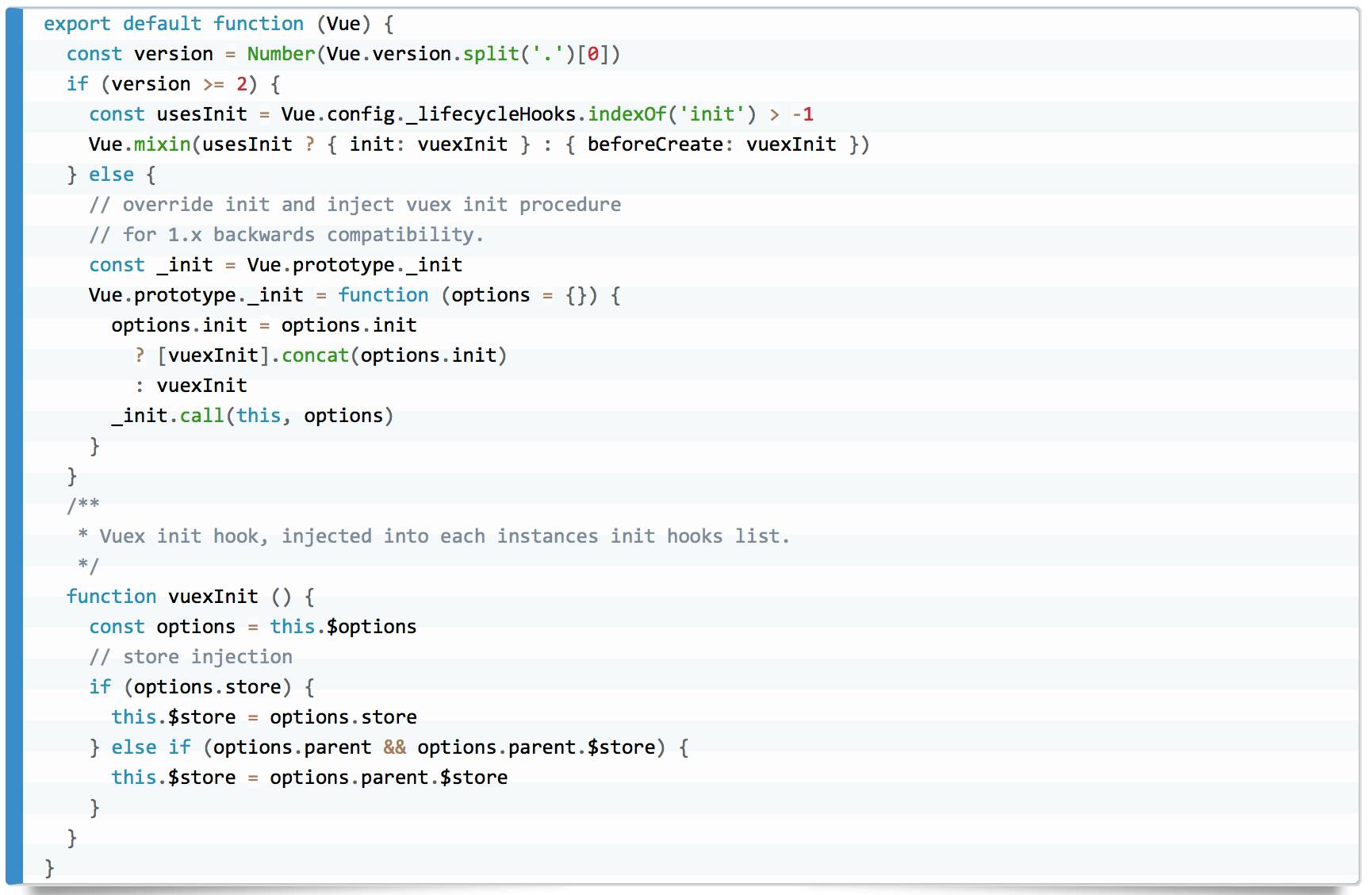Image resolution: width=1372 pixels, height=895 pixels.
Task: Click the '/**' comment opening line
Action: 83,506
